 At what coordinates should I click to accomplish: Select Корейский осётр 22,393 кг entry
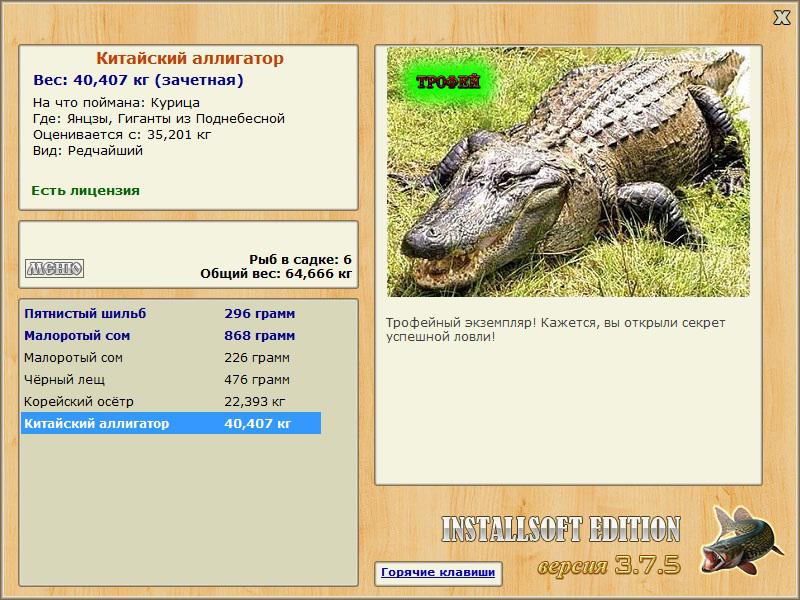pos(171,402)
